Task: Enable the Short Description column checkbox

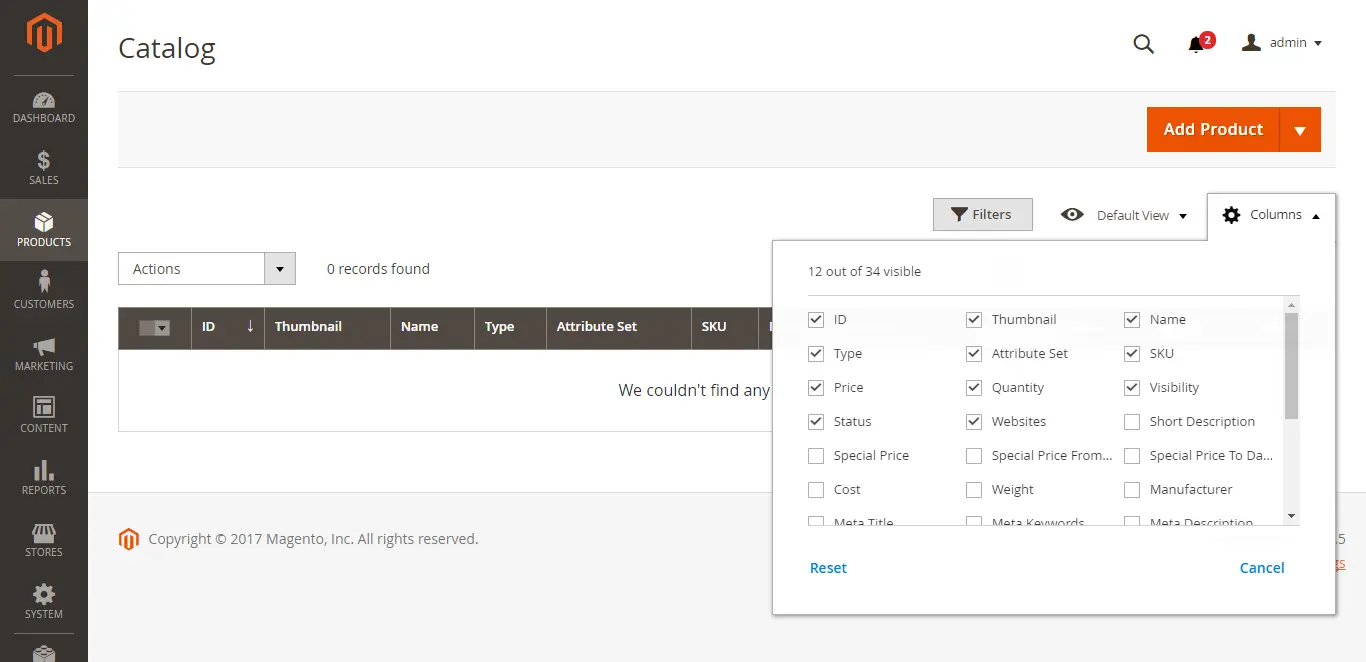Action: tap(1132, 422)
